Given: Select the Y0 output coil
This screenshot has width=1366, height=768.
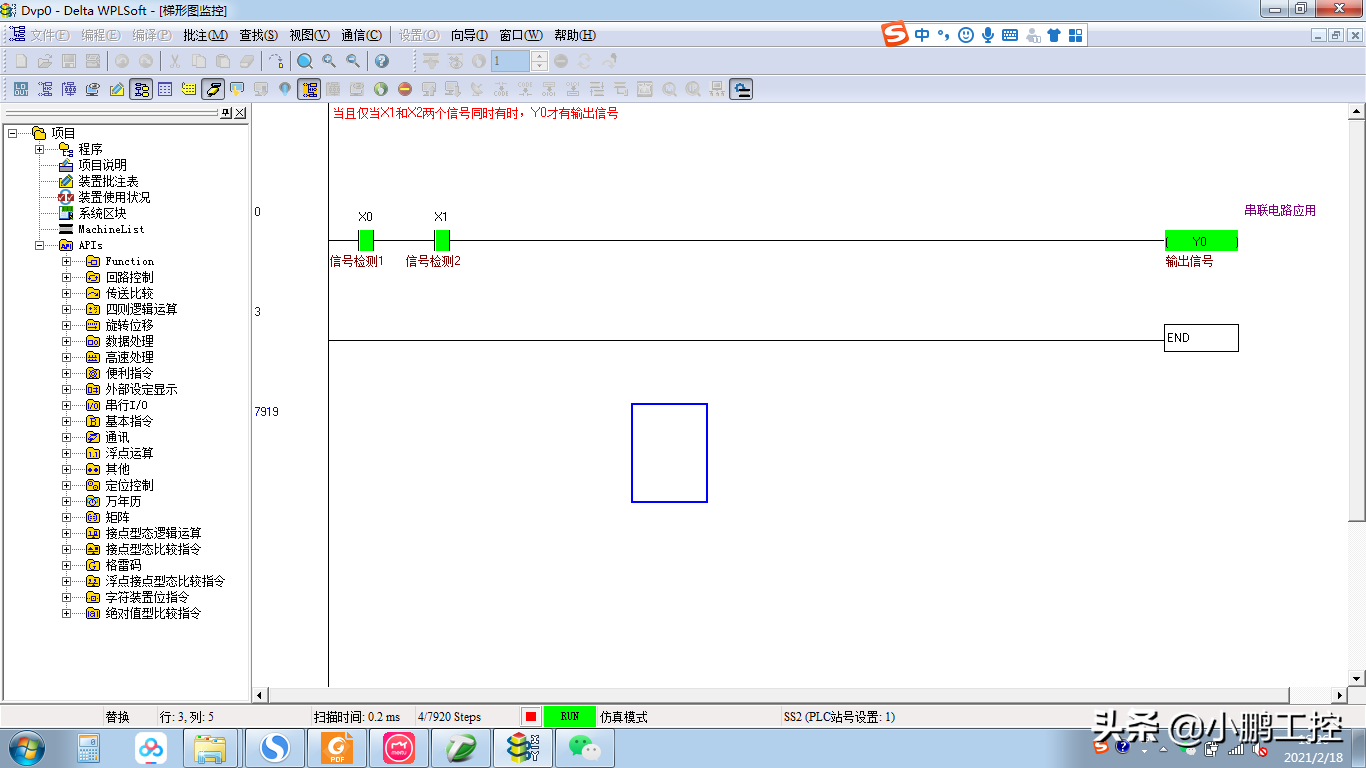Looking at the screenshot, I should pyautogui.click(x=1201, y=241).
